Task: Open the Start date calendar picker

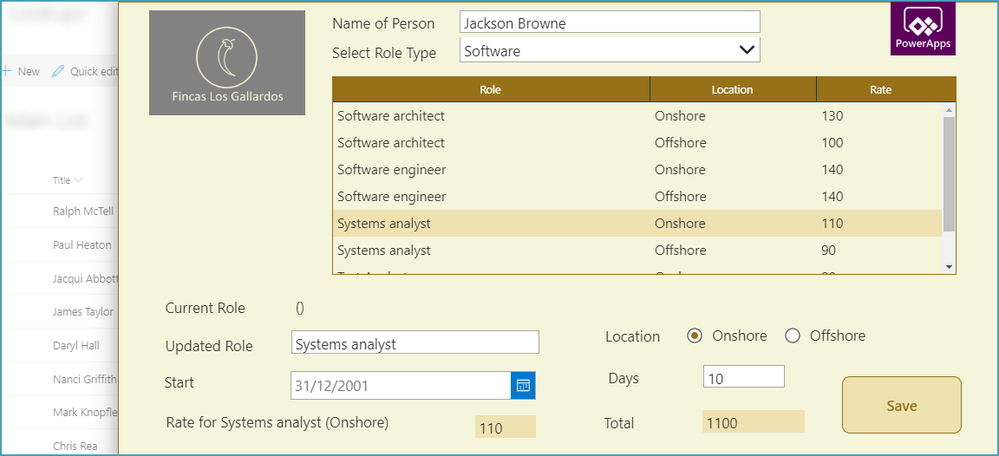Action: click(x=524, y=385)
